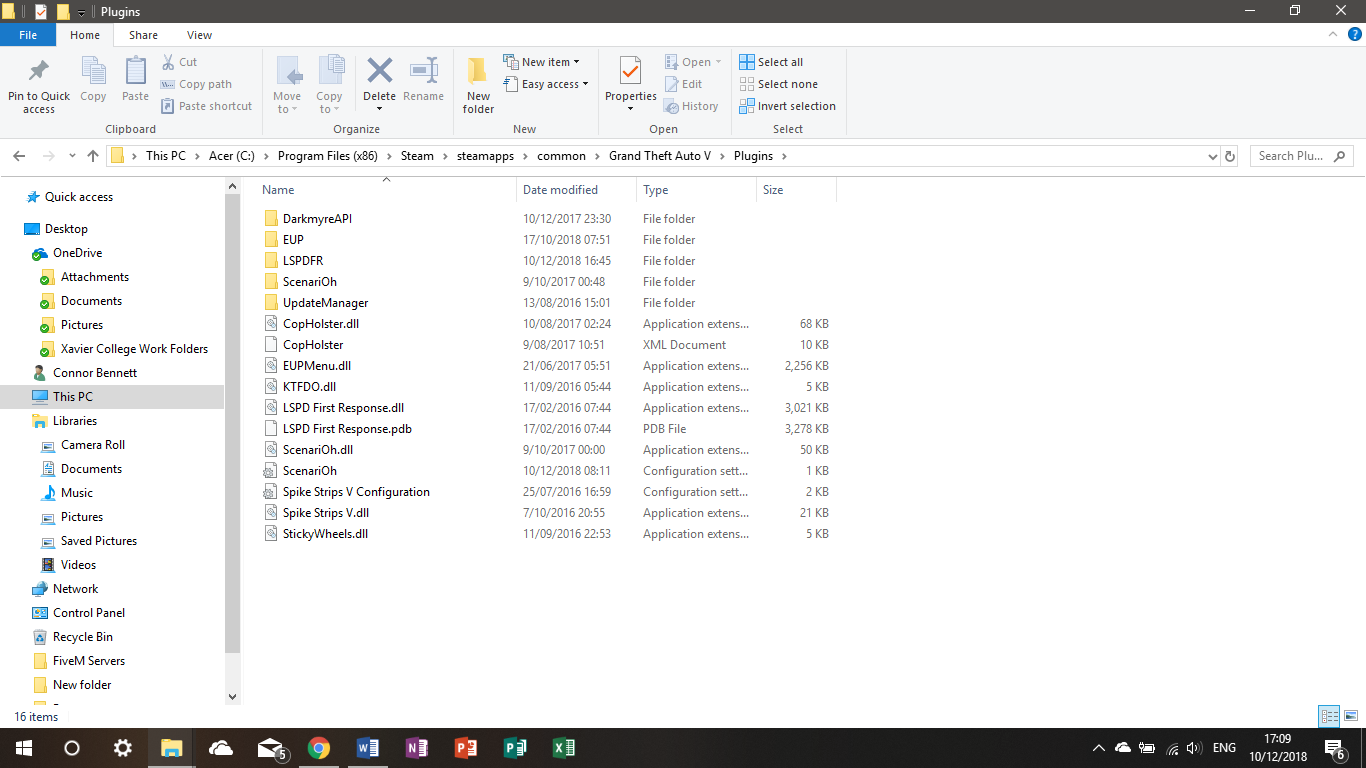
Task: Click Select all in the ribbon
Action: tap(771, 62)
